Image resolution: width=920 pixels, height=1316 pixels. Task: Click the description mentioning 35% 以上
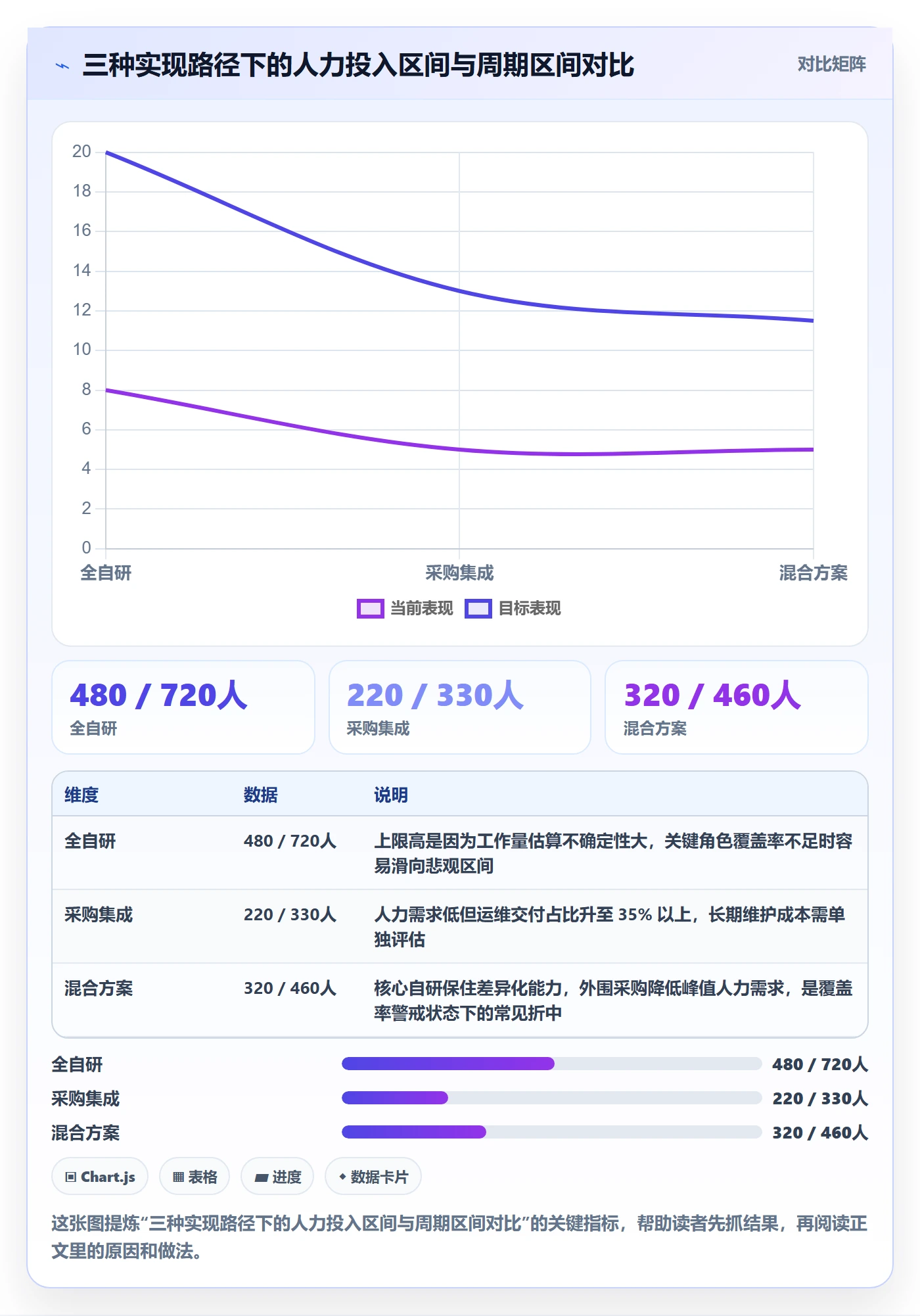coord(609,927)
